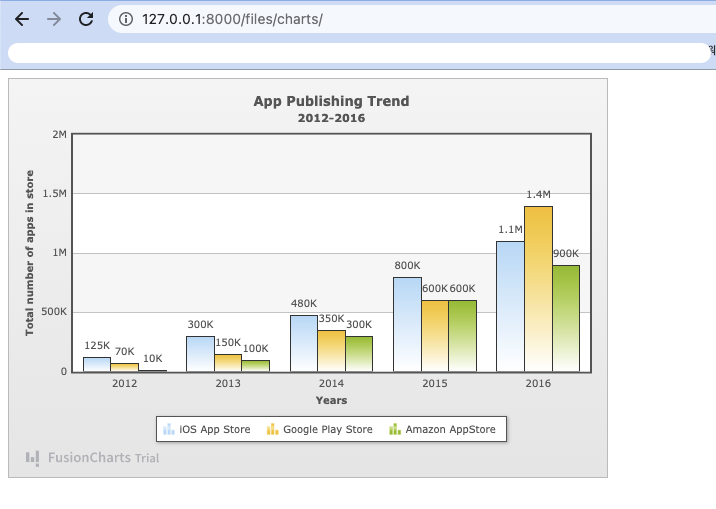Reload the page with refresh icon
The height and width of the screenshot is (509, 716).
86,19
